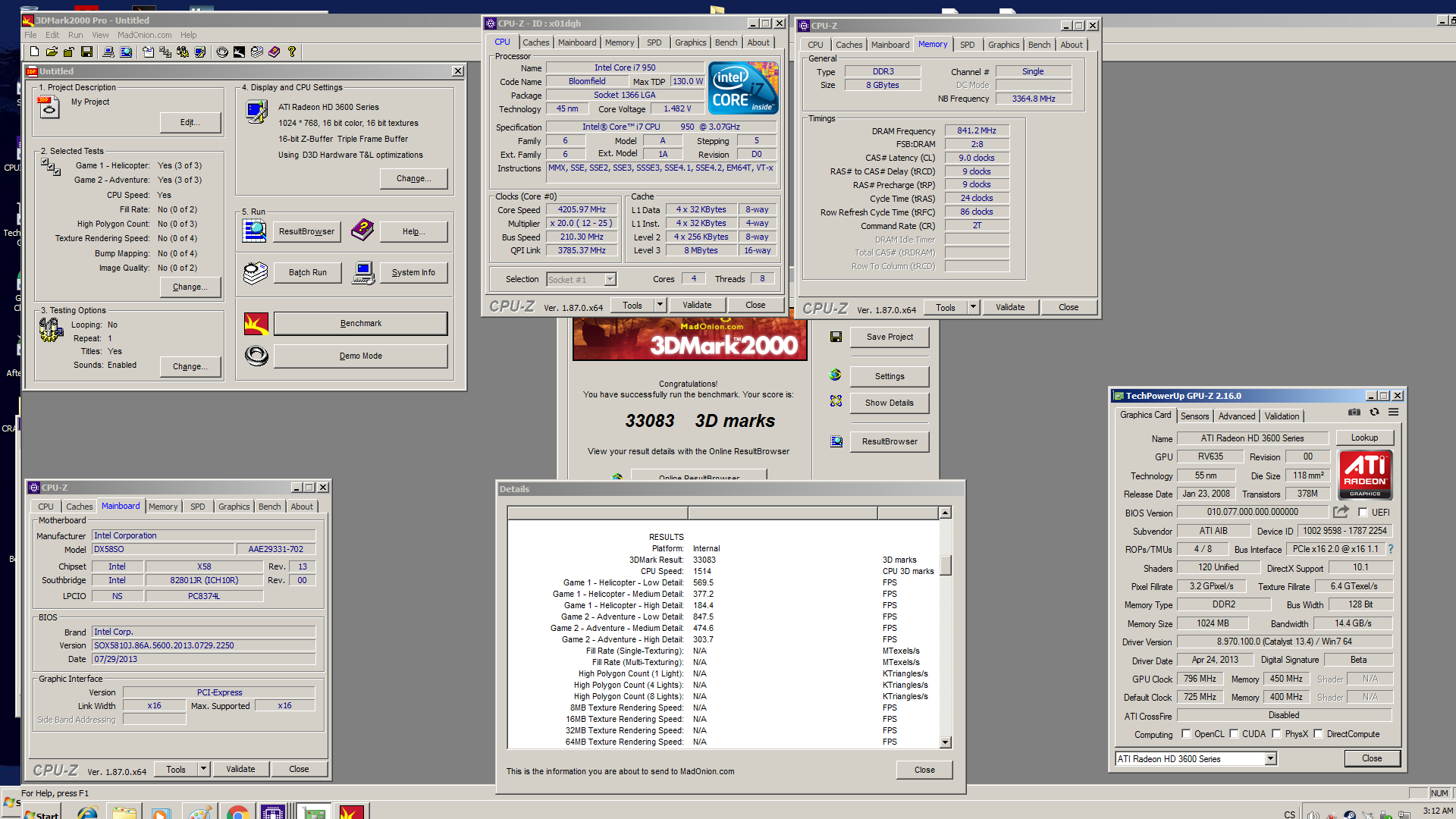Viewport: 1456px width, 819px height.
Task: Toggle the DirectCompute checkbox
Action: [1318, 734]
